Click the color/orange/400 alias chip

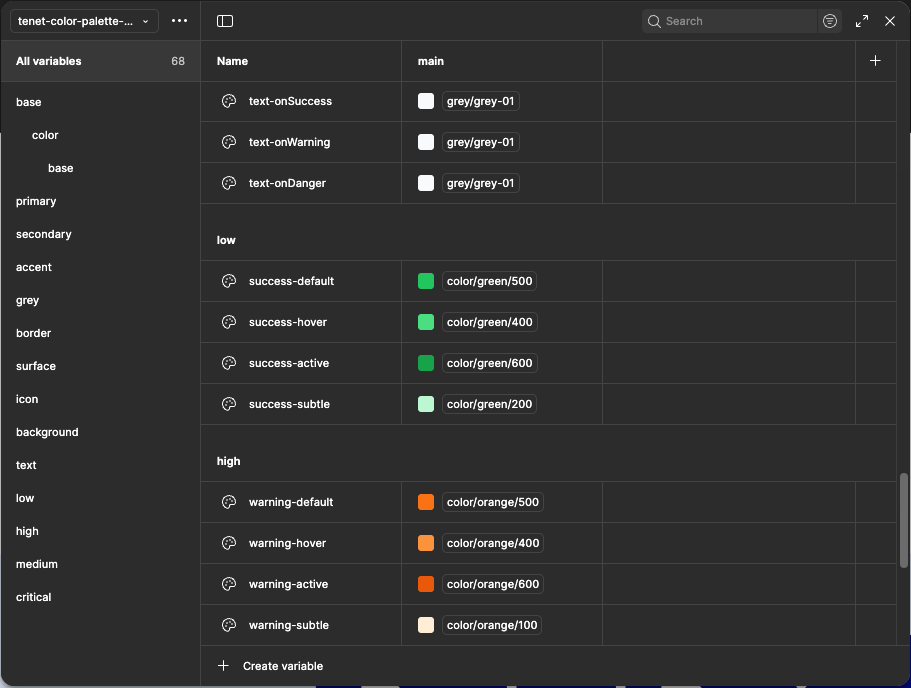coord(493,543)
